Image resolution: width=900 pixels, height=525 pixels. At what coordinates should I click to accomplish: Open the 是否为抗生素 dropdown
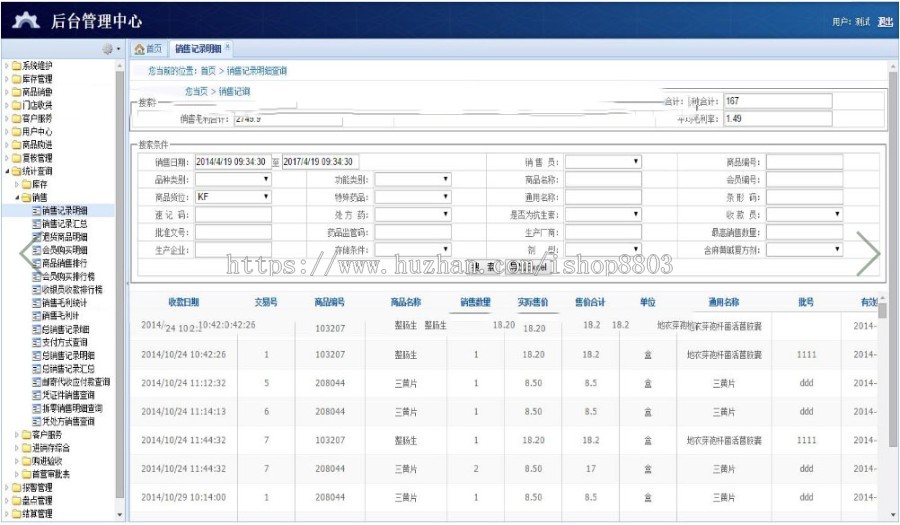(603, 215)
